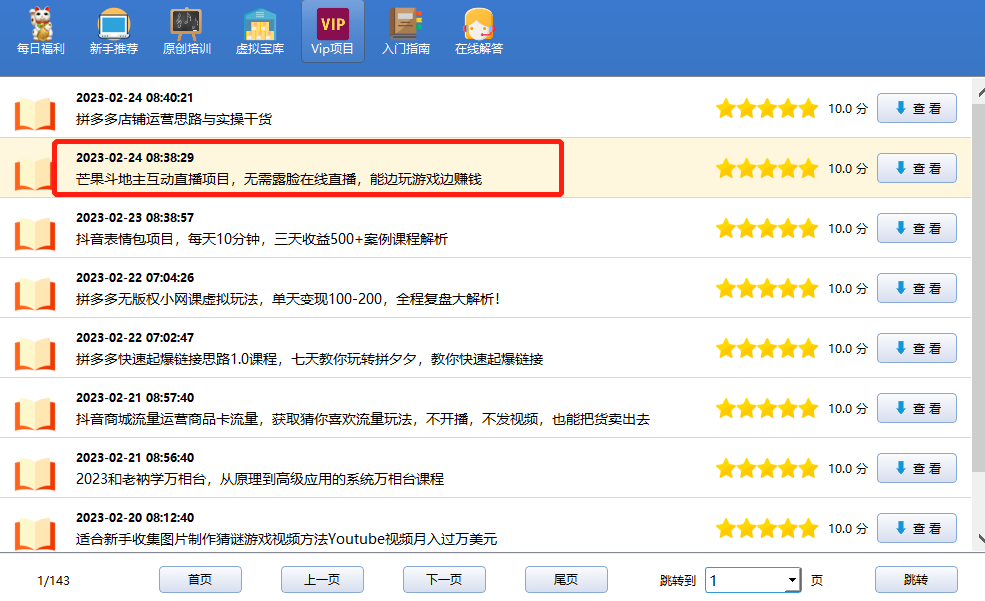Click 查看 for 抖音表情包项目

point(917,228)
